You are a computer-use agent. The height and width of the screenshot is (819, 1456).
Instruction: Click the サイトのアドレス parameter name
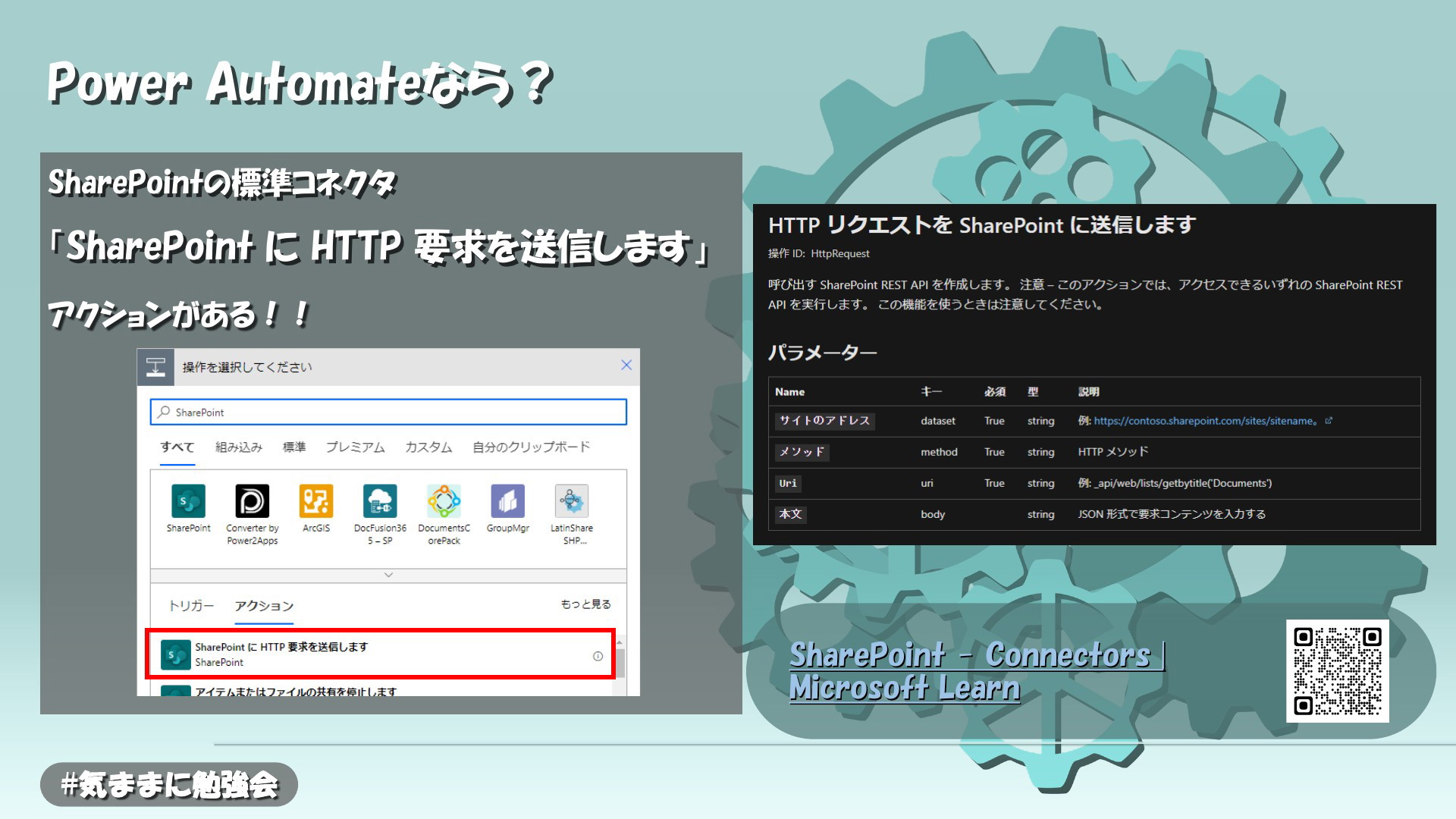pyautogui.click(x=824, y=421)
